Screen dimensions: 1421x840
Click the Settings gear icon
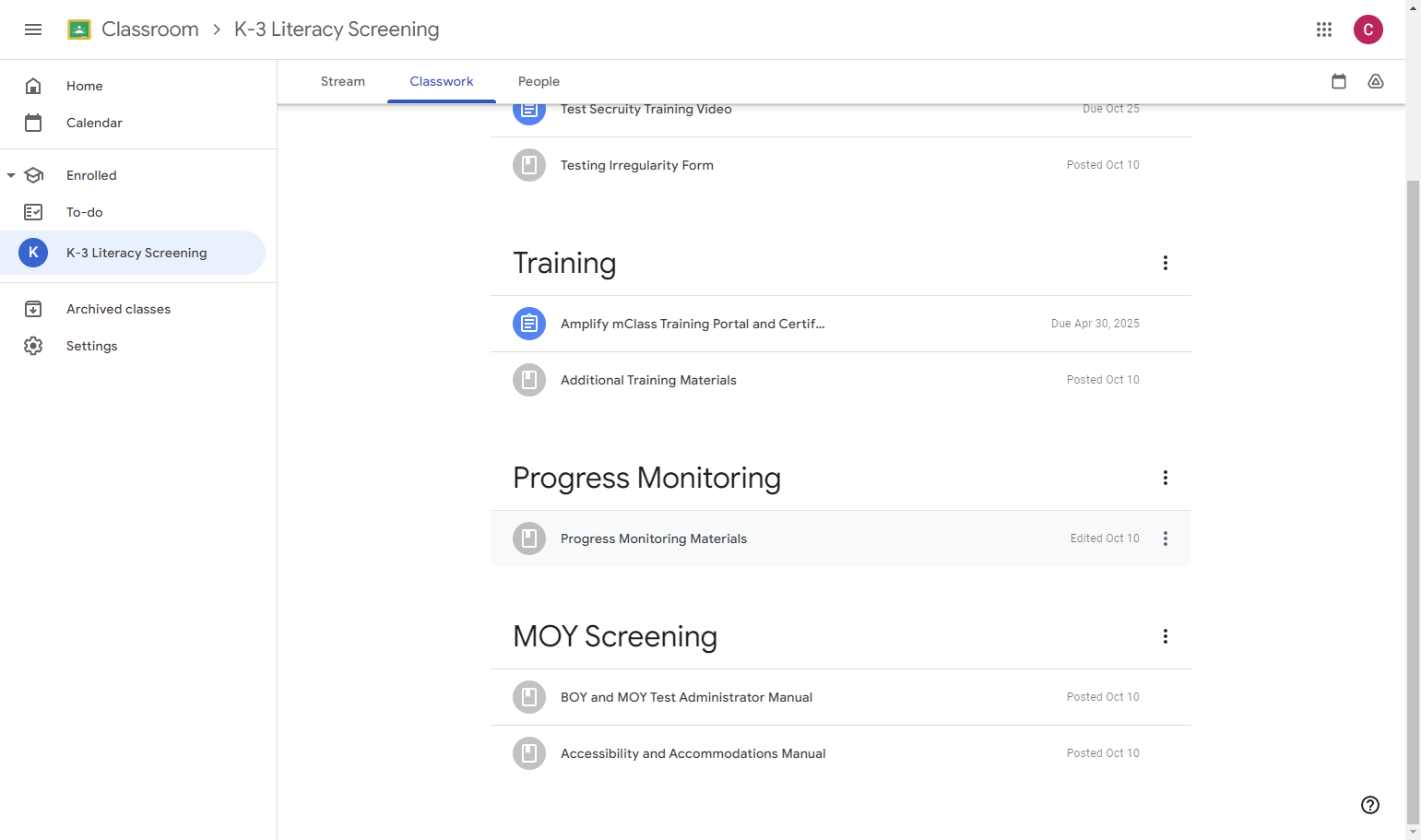(33, 346)
